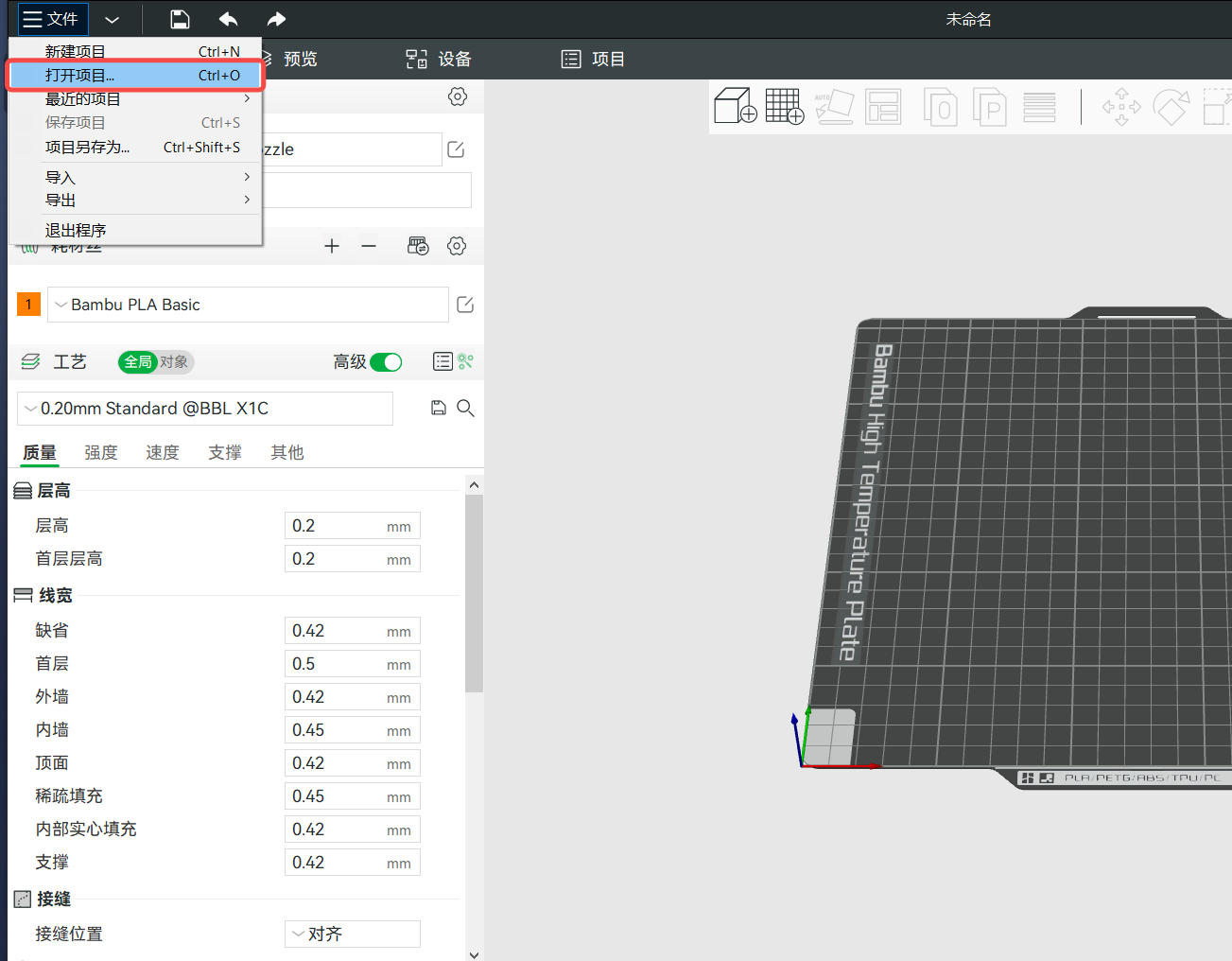The height and width of the screenshot is (961, 1232).
Task: Click the AMS filament sync icon
Action: pos(418,246)
